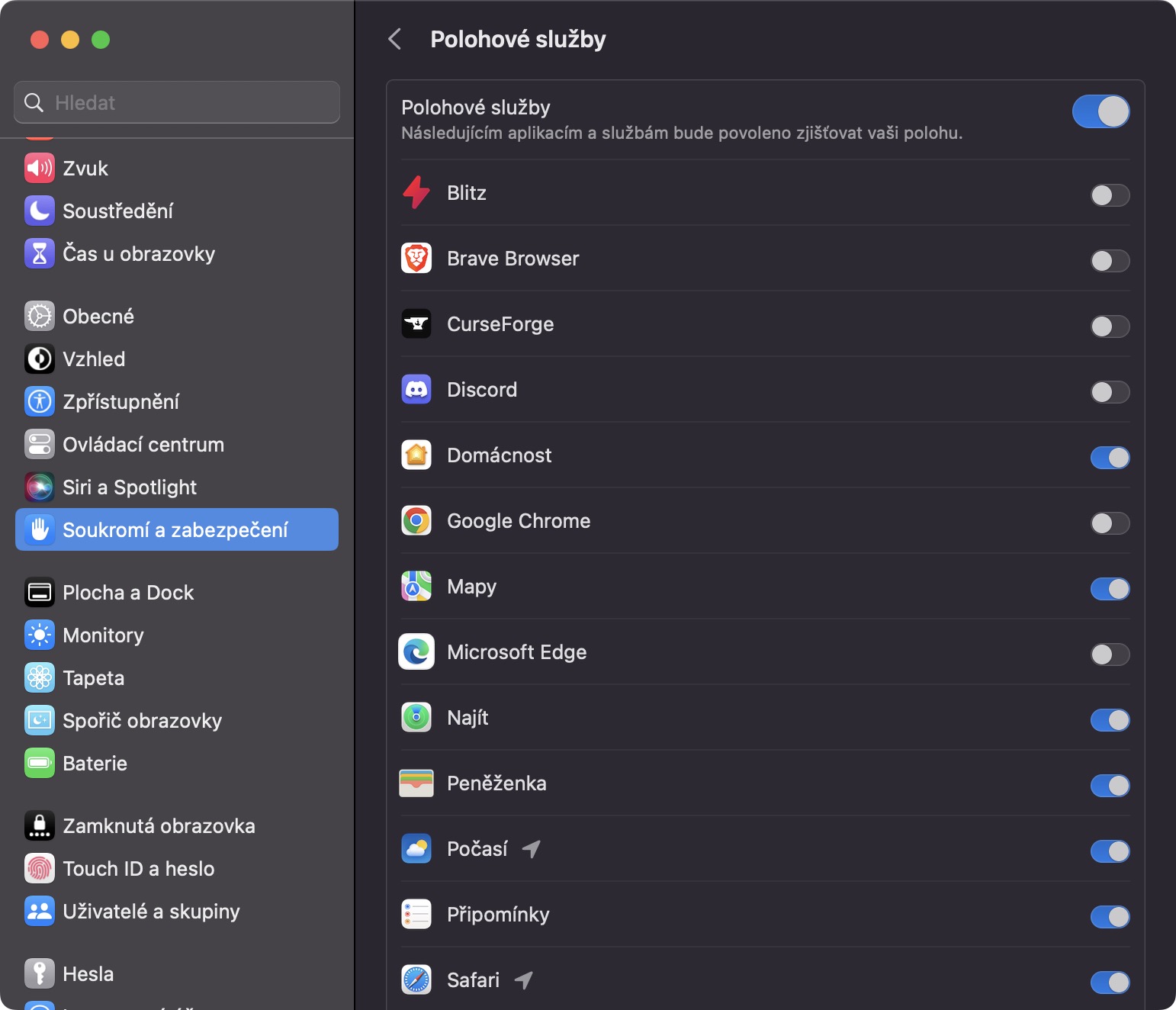Viewport: 1176px width, 1010px height.
Task: Toggle location access for Peněženka
Action: (x=1110, y=786)
